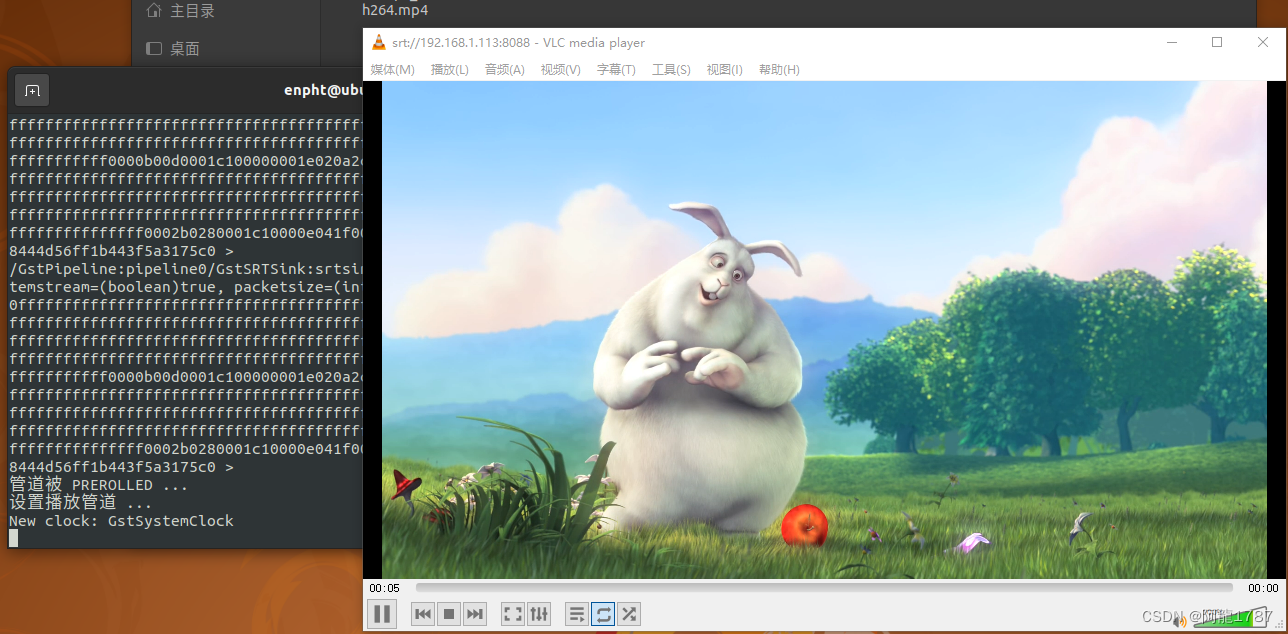Click the VLC cone title icon
1288x634 pixels.
378,42
